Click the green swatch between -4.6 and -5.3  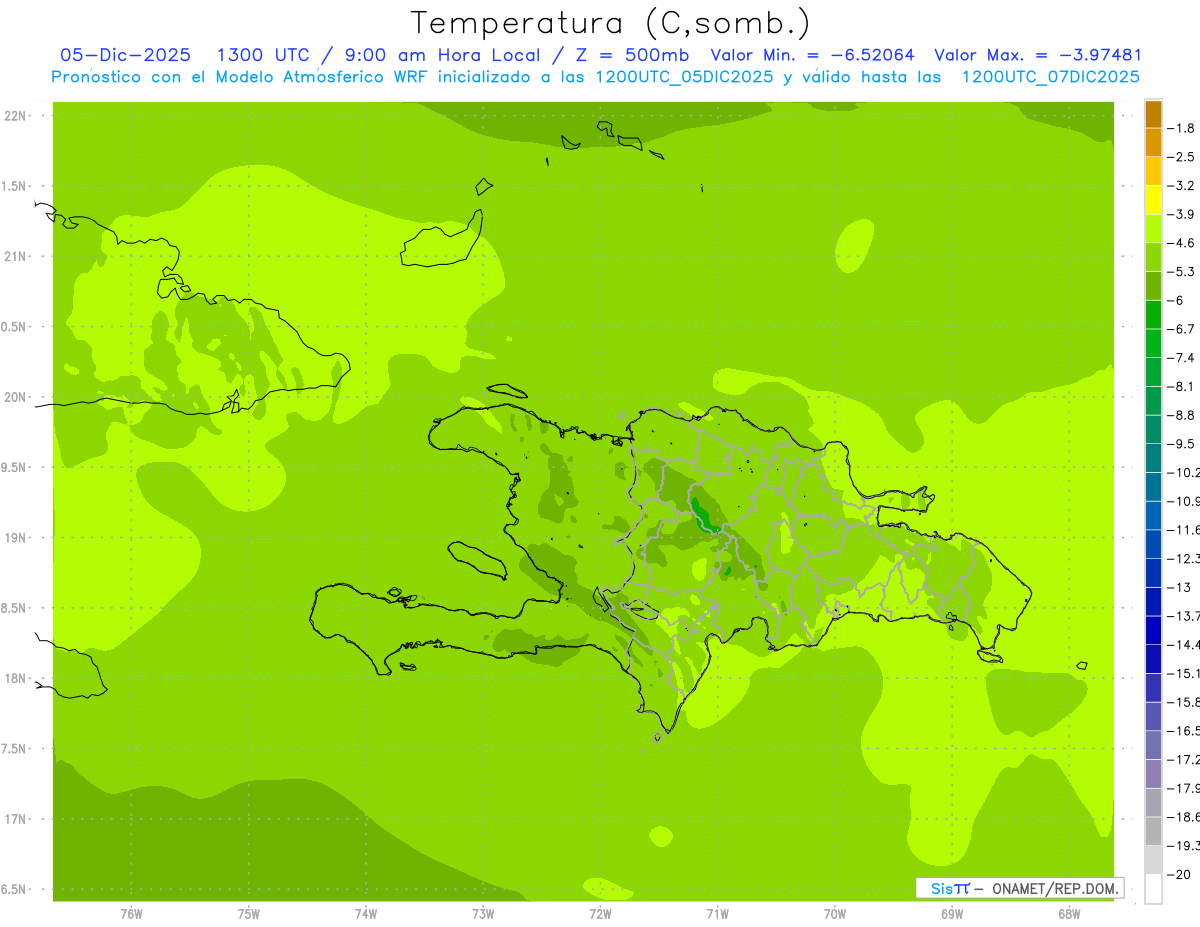point(1153,257)
